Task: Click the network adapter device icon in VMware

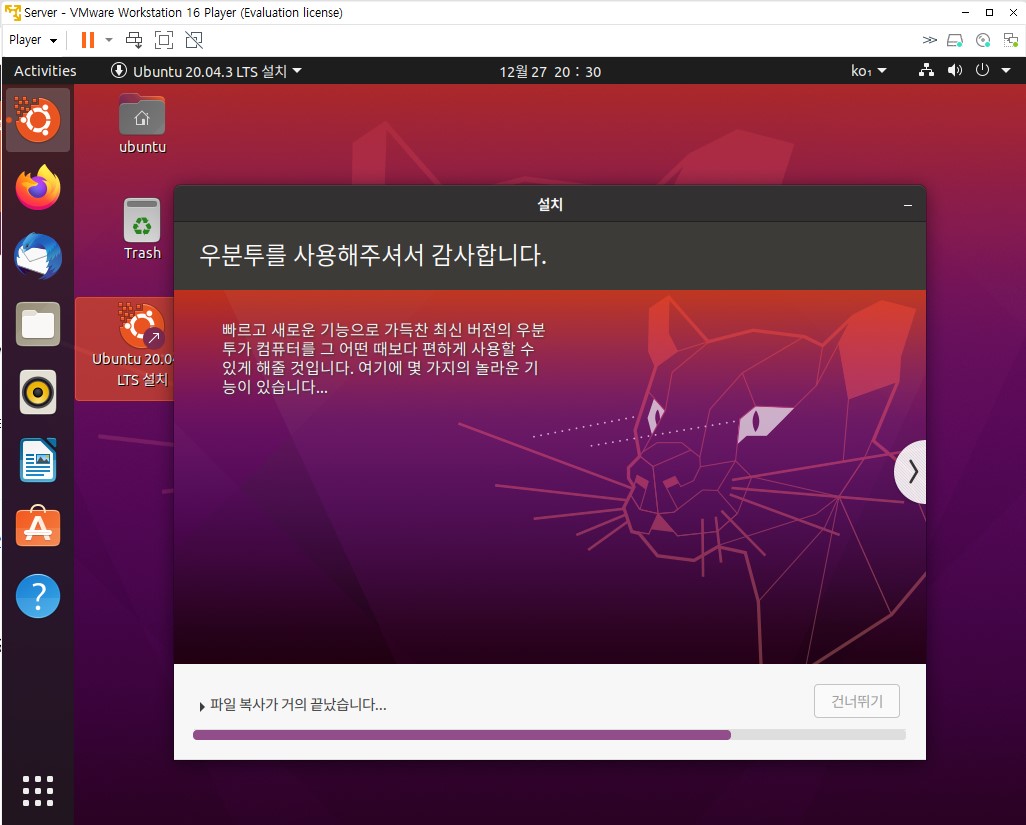Action: click(1010, 41)
